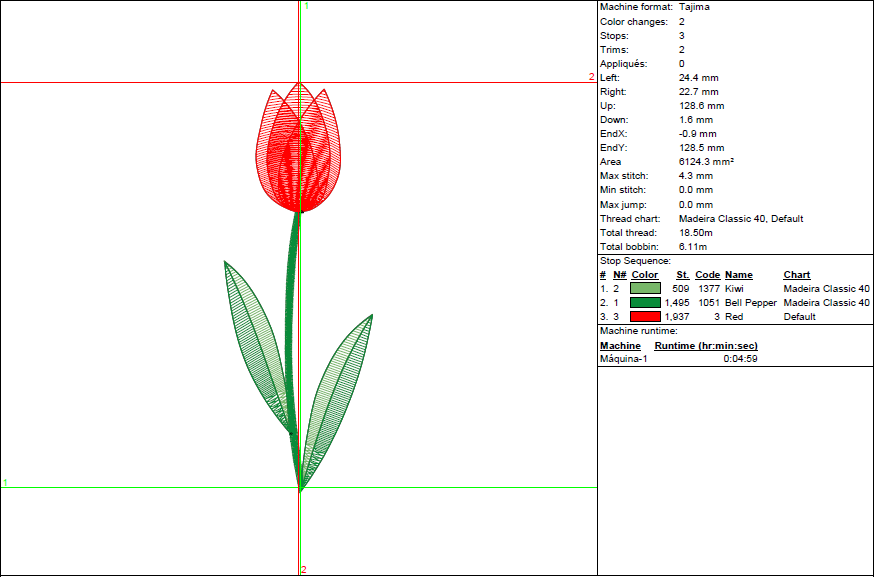
Task: Select the Total thread 18.50m value
Action: click(x=694, y=232)
